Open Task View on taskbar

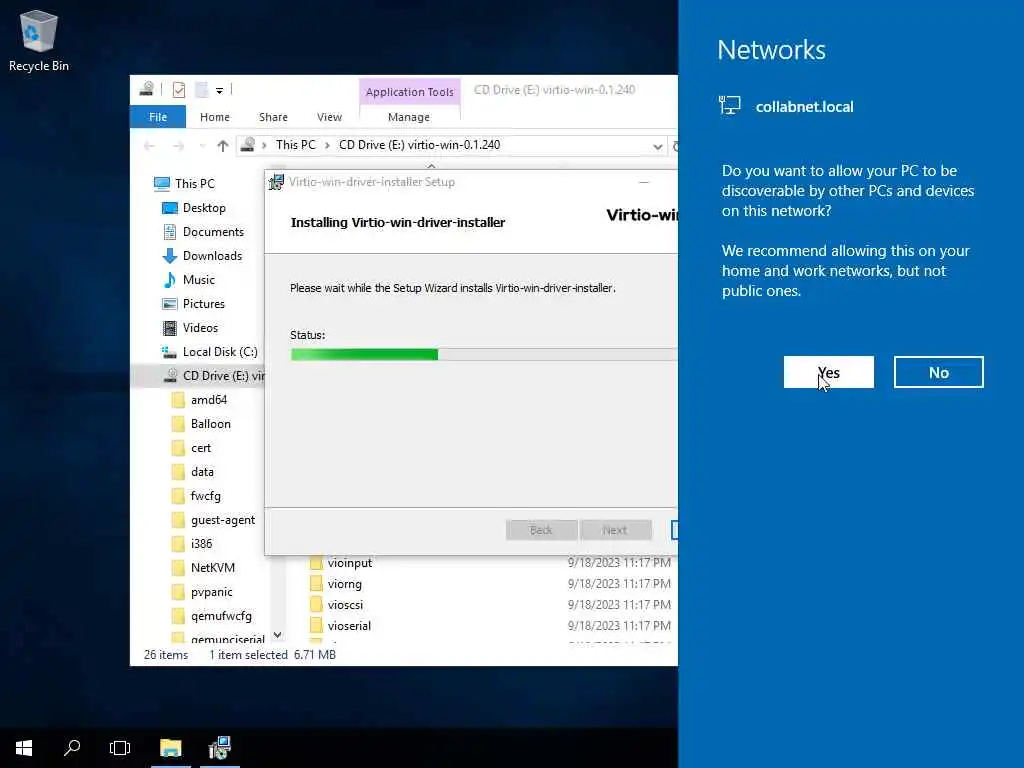click(x=120, y=748)
